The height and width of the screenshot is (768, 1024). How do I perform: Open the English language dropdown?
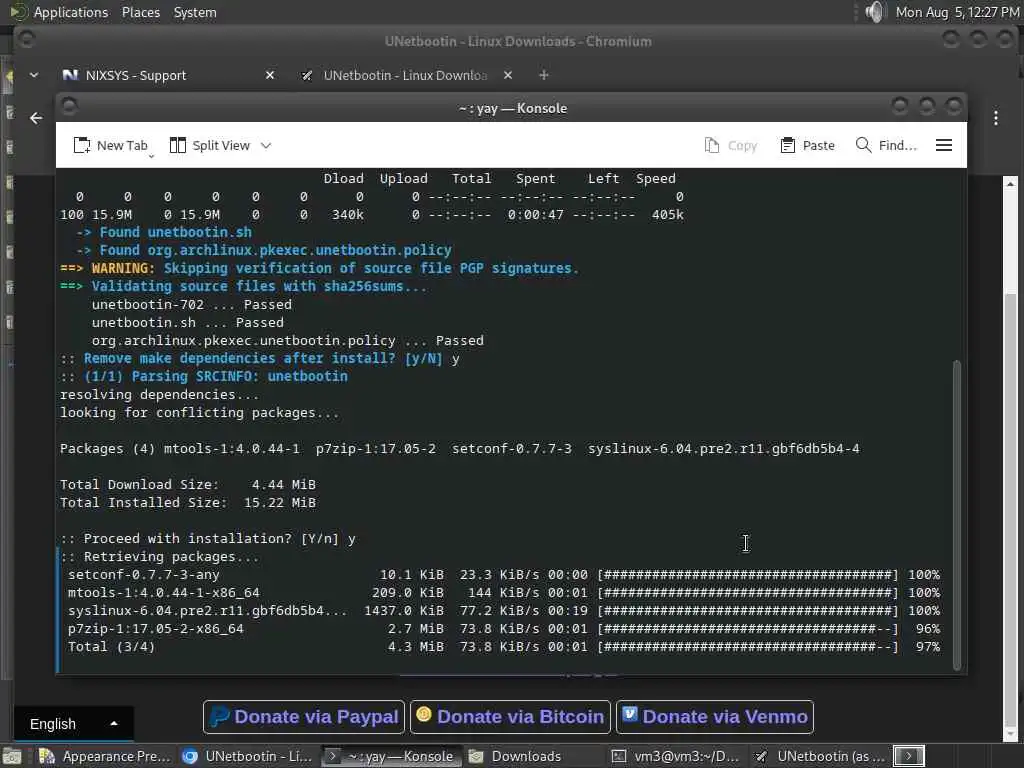pyautogui.click(x=73, y=724)
